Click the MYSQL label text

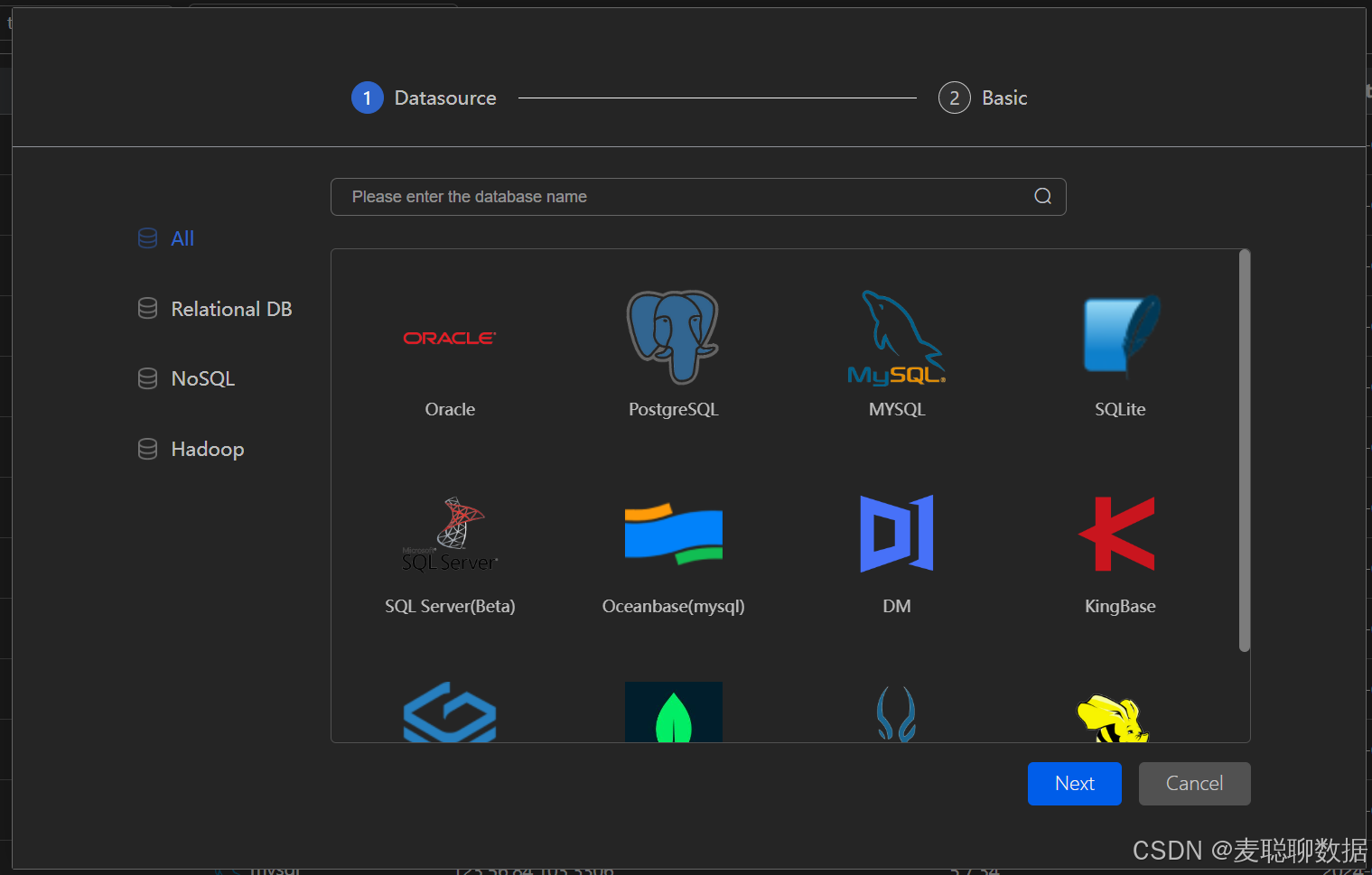(x=897, y=409)
